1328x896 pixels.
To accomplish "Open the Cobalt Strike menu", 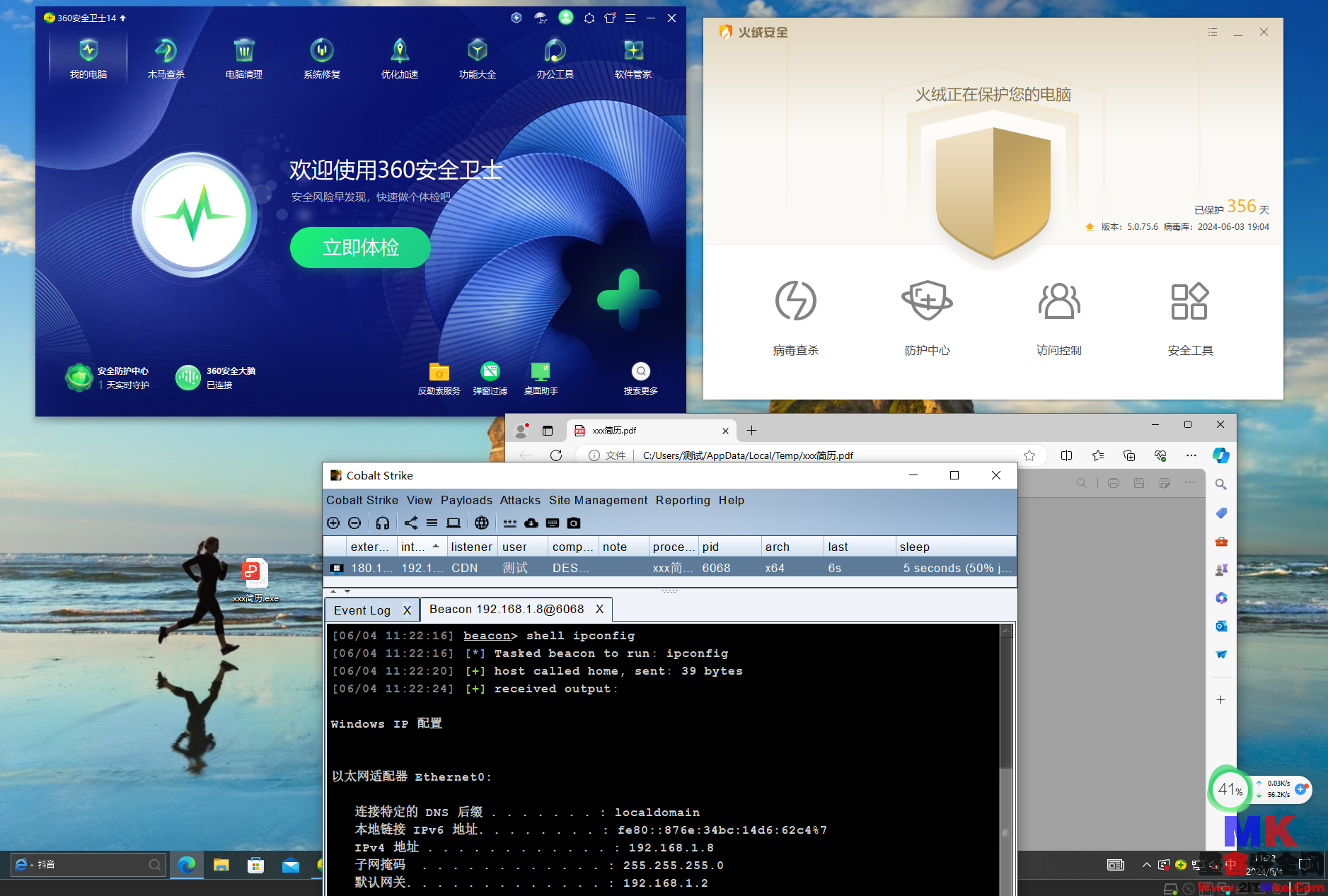I will point(362,500).
